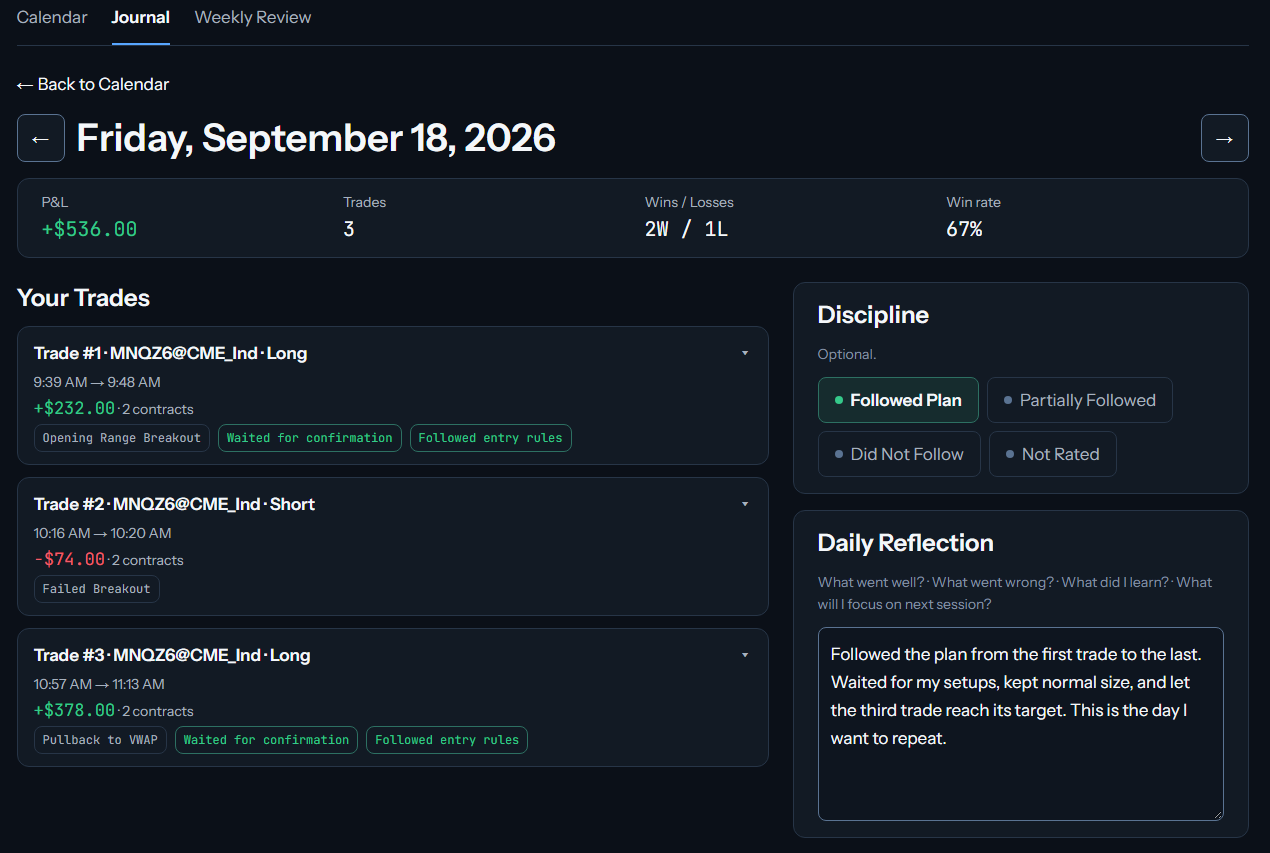Click the -$74.00 loss amount

[70, 559]
